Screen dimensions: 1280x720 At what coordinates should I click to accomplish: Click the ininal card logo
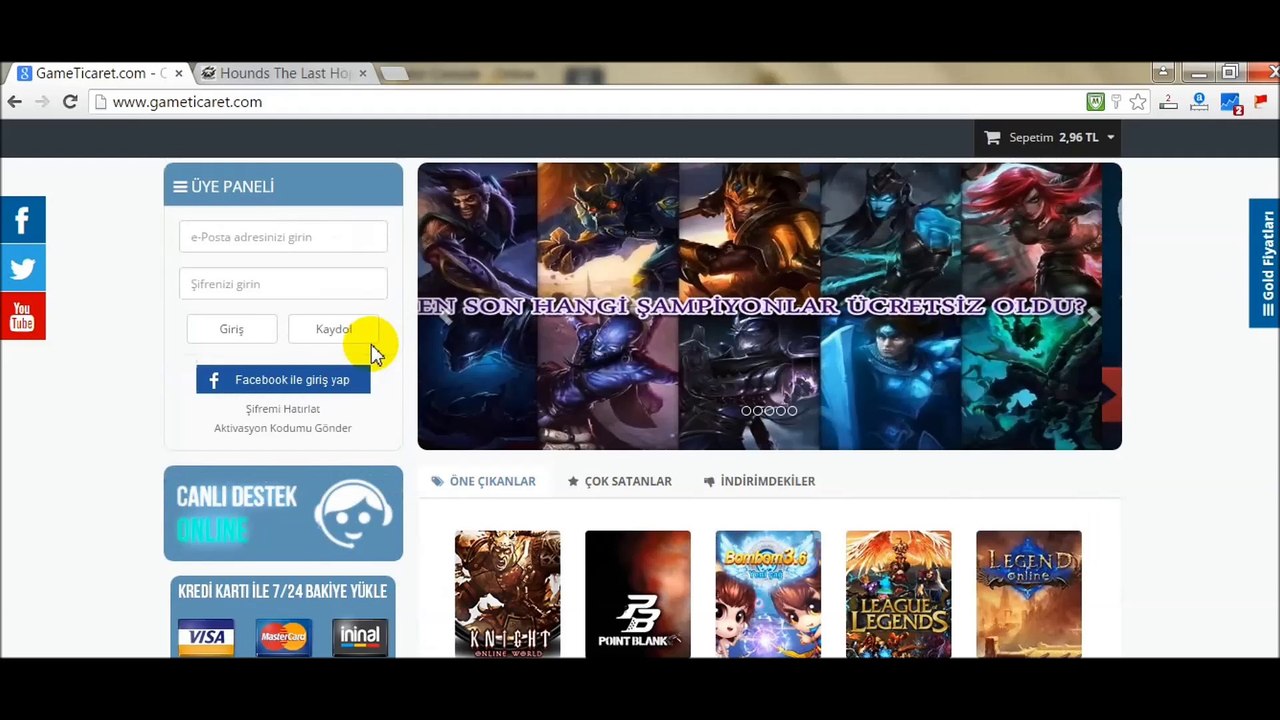tap(360, 636)
